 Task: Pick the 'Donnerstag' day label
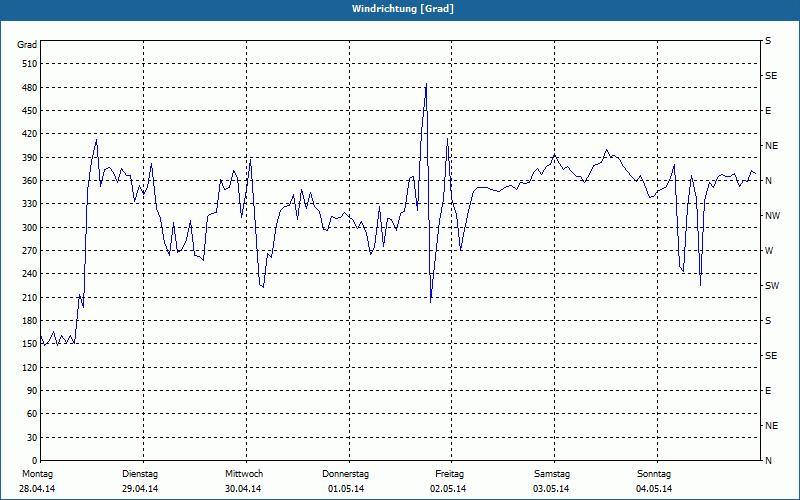coord(345,474)
